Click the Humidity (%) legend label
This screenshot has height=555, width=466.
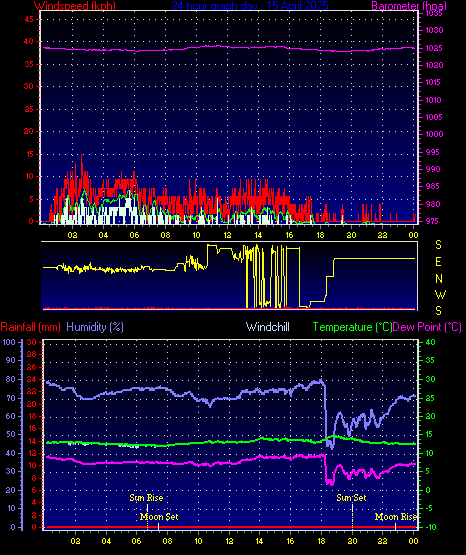pos(95,327)
